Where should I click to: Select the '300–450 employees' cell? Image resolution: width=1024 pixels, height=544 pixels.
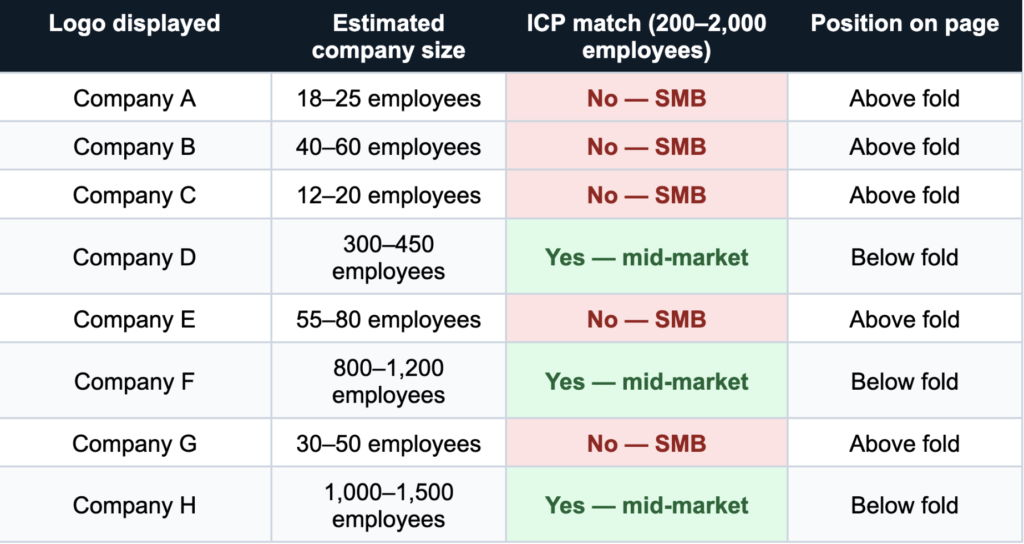[388, 257]
